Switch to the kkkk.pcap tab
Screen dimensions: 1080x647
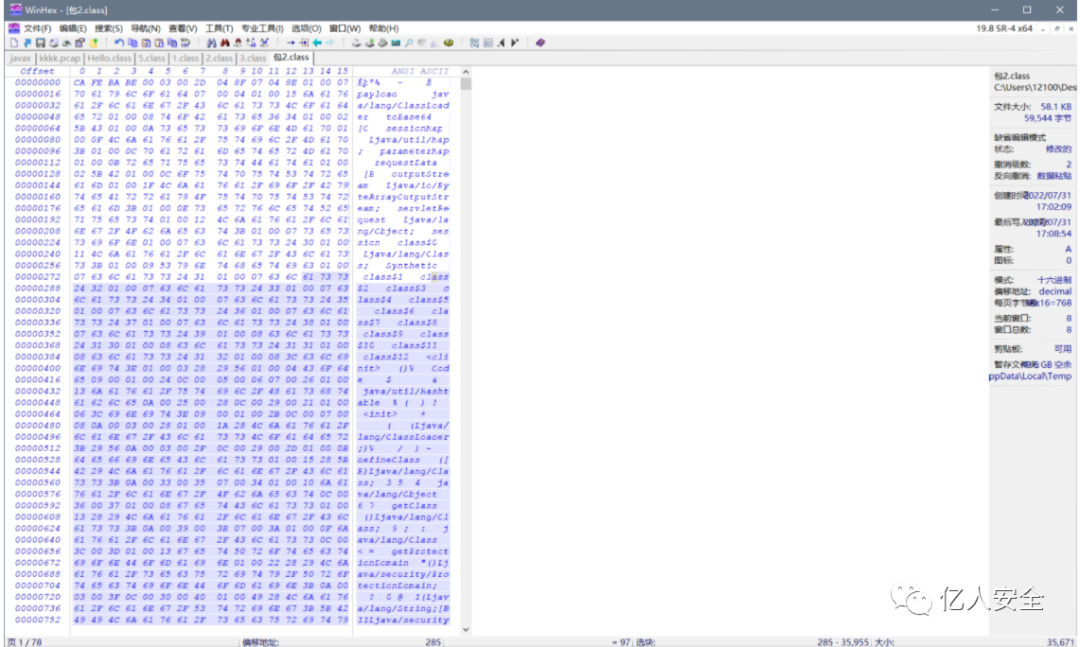(59, 58)
